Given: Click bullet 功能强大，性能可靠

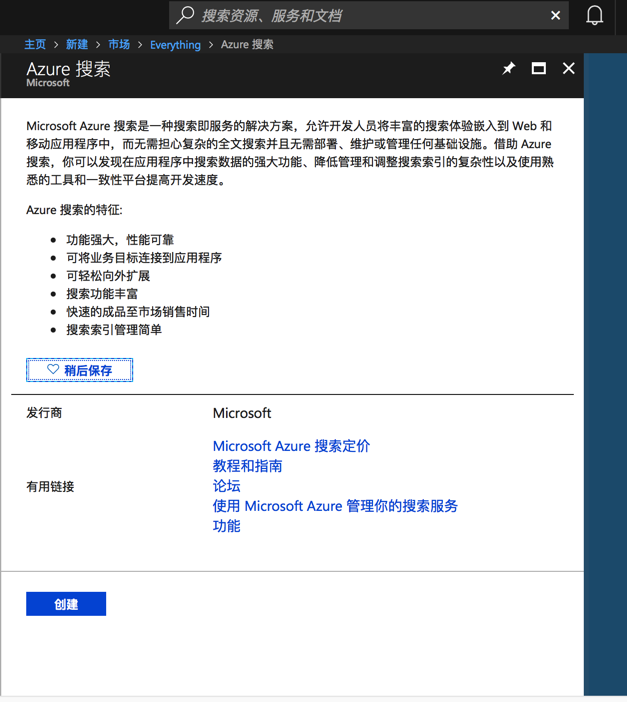Looking at the screenshot, I should pos(120,240).
